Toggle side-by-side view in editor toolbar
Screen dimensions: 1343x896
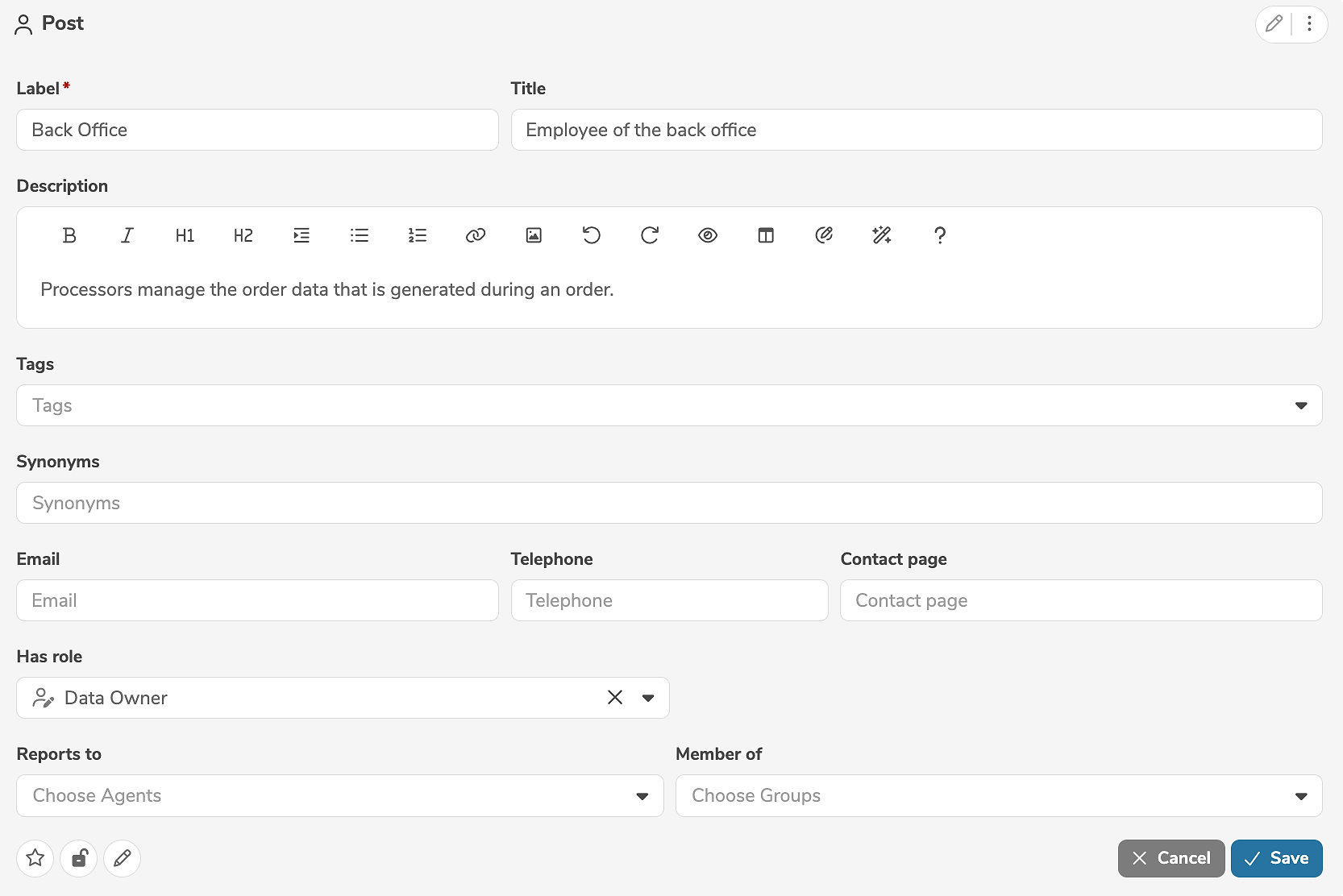coord(766,235)
